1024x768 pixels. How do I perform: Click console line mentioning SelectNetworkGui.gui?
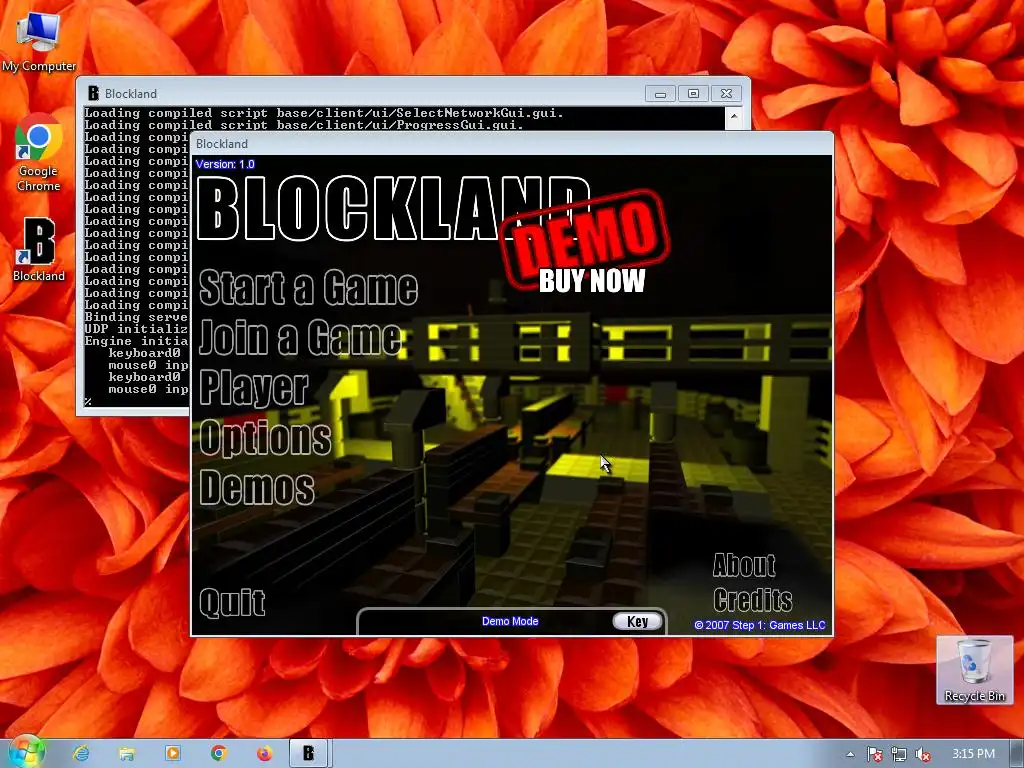[x=324, y=113]
